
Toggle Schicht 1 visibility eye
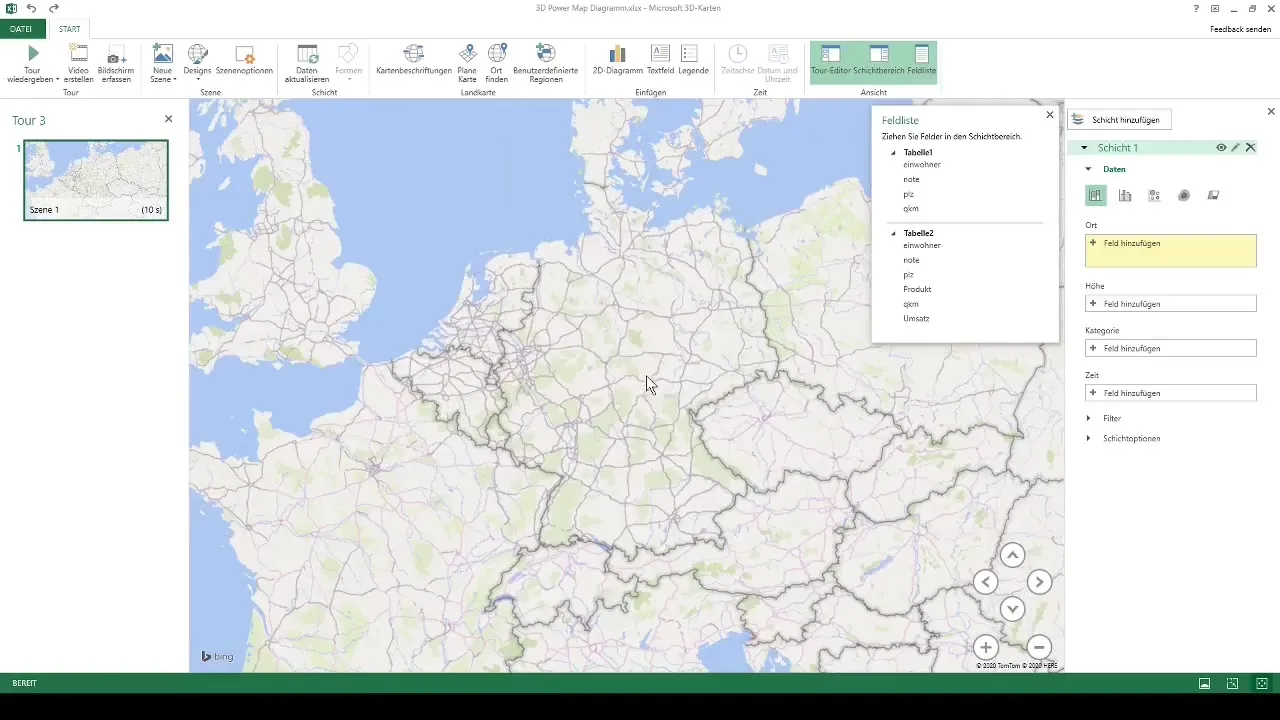pyautogui.click(x=1221, y=148)
